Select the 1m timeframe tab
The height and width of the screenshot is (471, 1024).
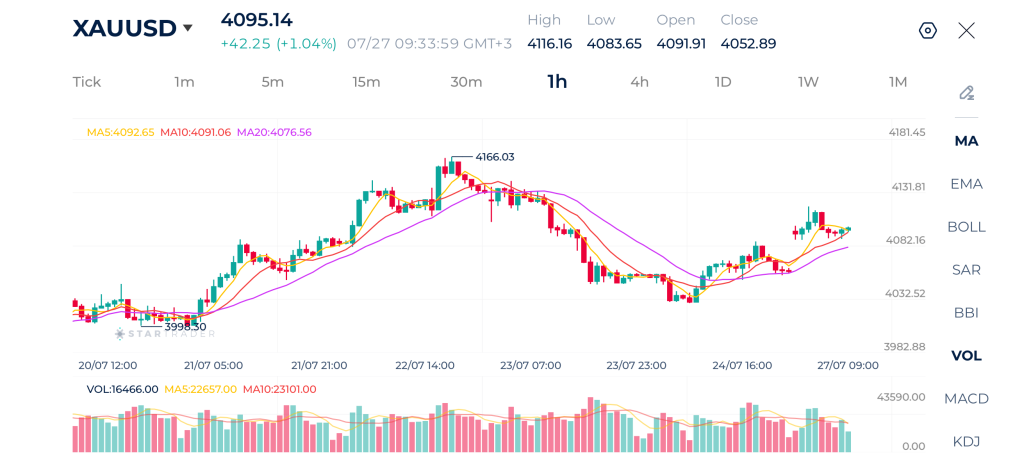coord(184,82)
